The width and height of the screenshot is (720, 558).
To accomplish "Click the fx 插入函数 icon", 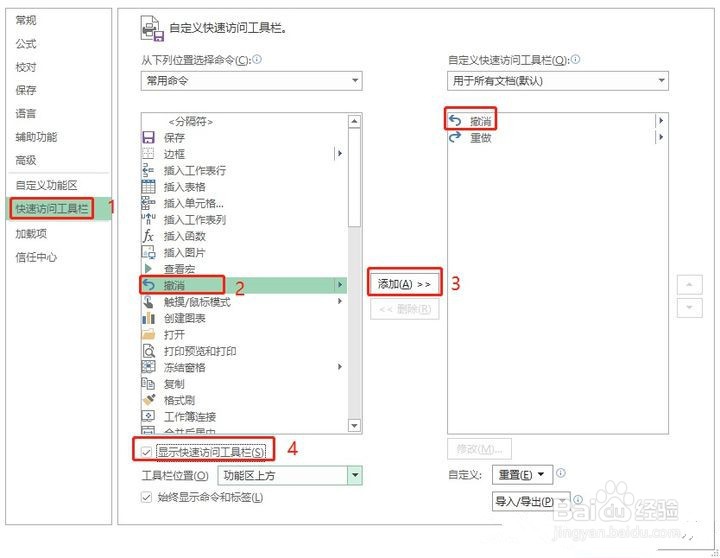I will [148, 236].
